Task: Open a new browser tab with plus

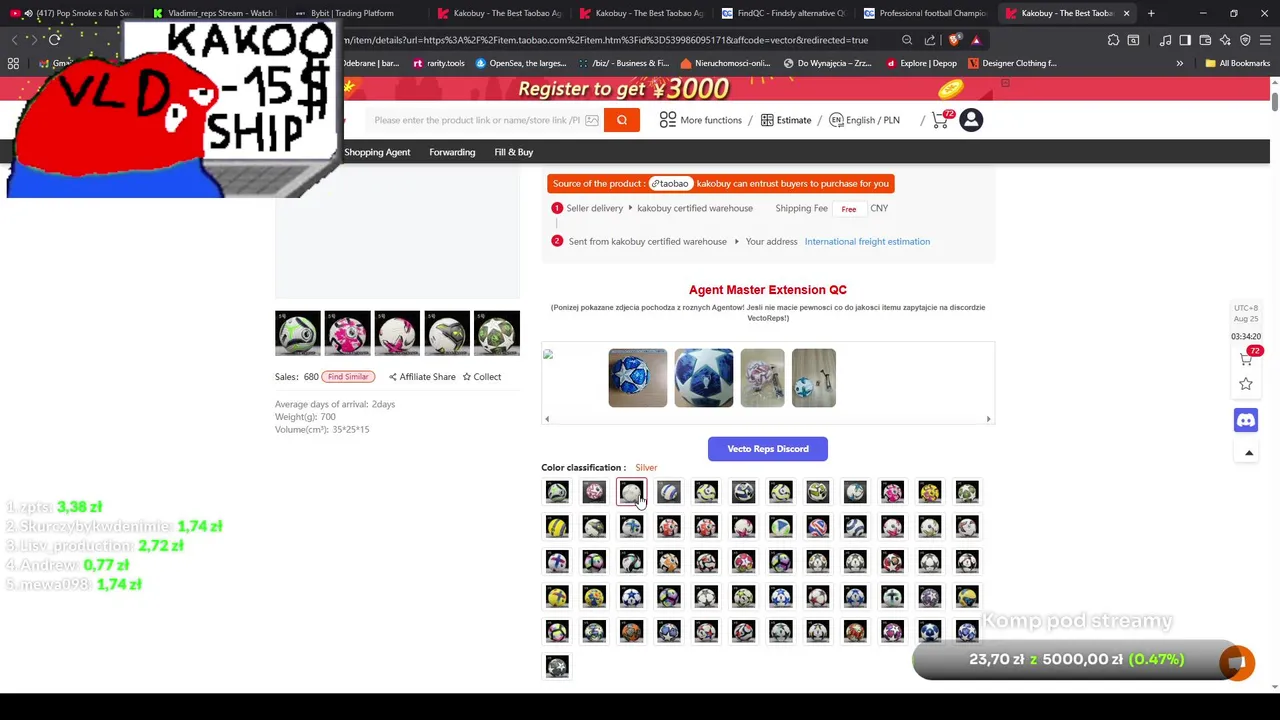Action: click(x=1151, y=13)
